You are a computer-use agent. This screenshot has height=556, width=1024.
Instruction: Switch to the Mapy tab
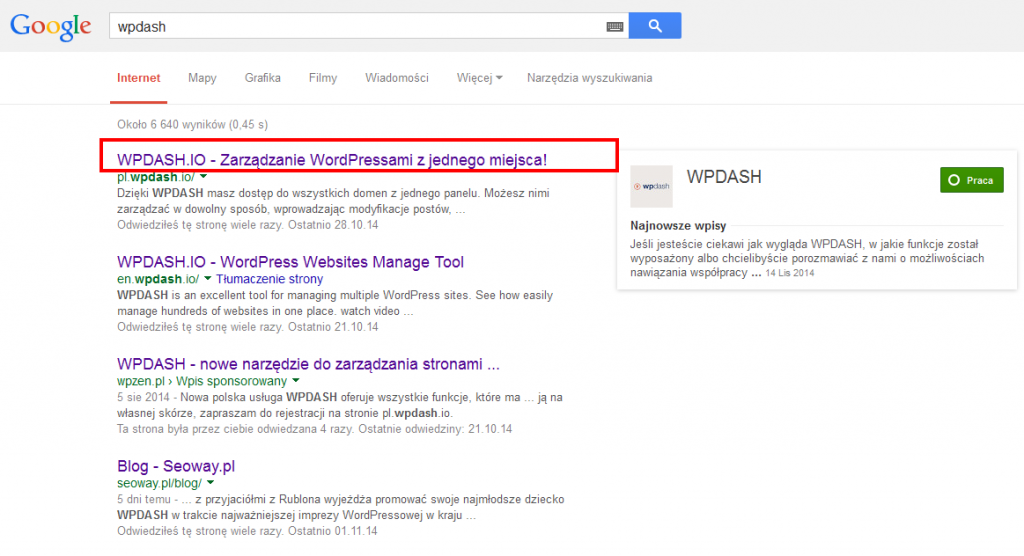[x=202, y=78]
